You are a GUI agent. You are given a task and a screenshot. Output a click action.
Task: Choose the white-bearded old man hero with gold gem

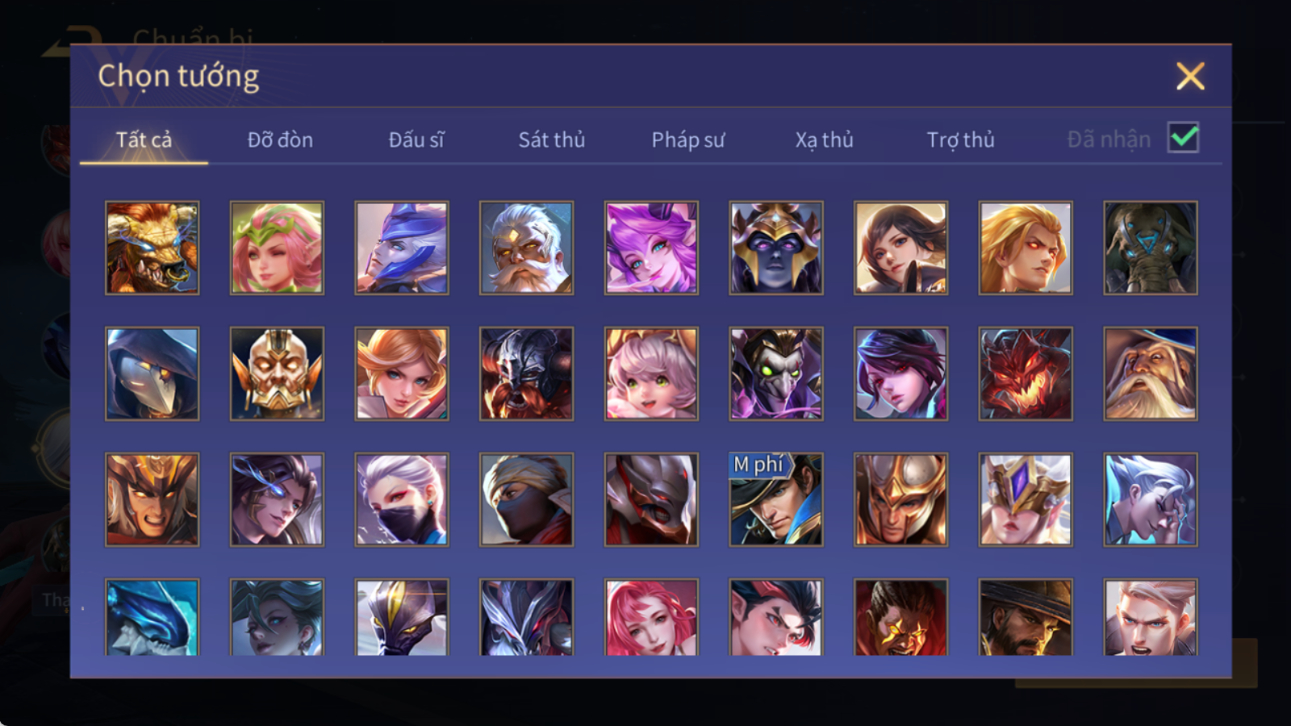tap(526, 248)
